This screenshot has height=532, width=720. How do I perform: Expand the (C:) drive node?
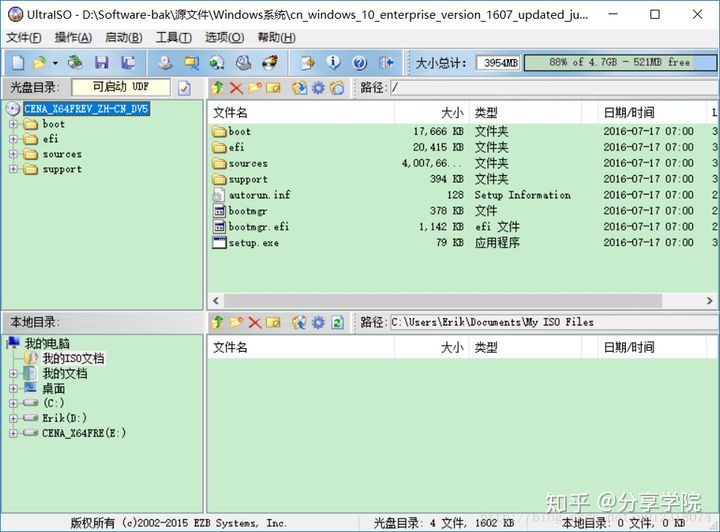pyautogui.click(x=13, y=403)
